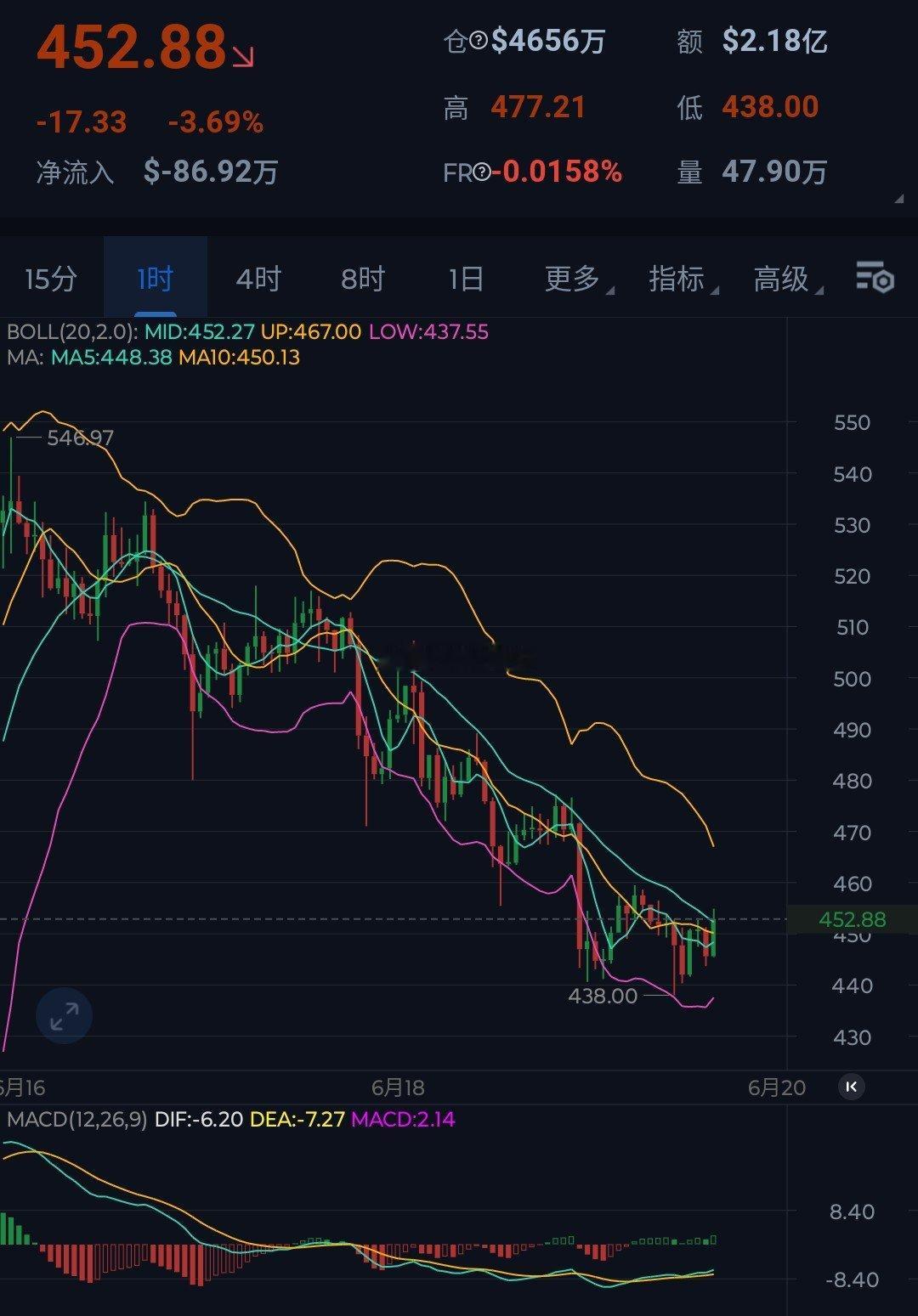
Task: Click MACD(12,26,9) indicator label
Action: [77, 1119]
